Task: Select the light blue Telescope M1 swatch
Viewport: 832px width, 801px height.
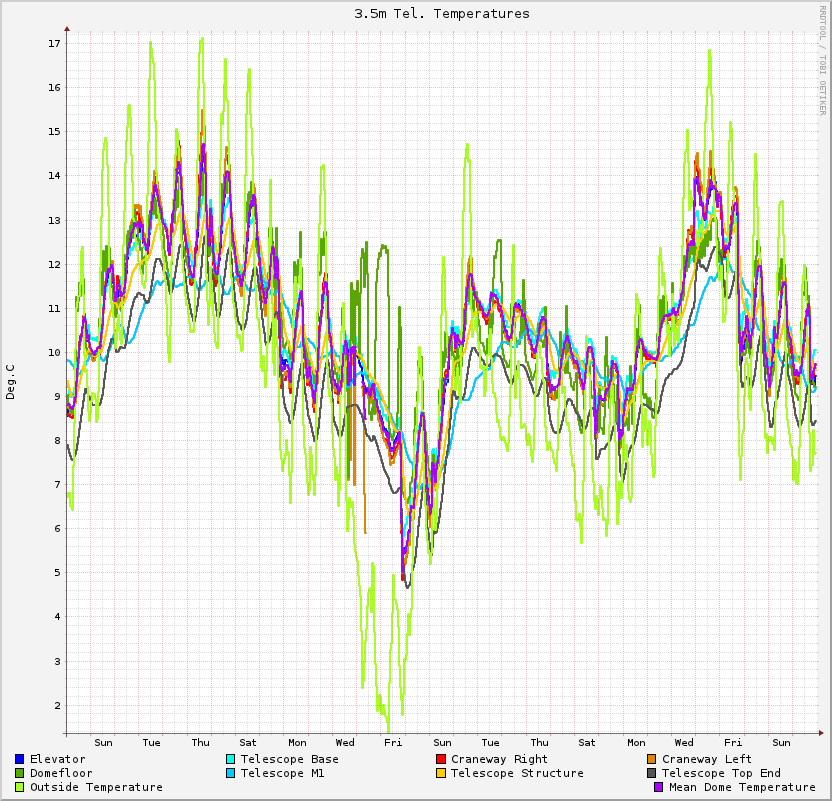Action: 231,773
